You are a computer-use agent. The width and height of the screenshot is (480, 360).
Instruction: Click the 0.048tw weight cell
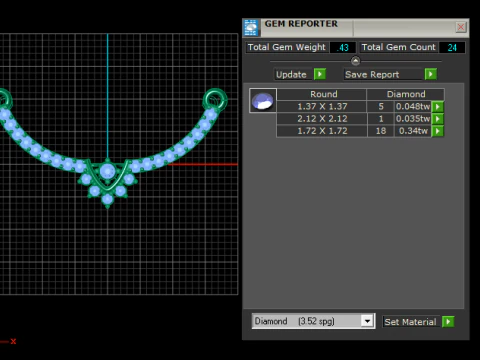[x=413, y=107]
